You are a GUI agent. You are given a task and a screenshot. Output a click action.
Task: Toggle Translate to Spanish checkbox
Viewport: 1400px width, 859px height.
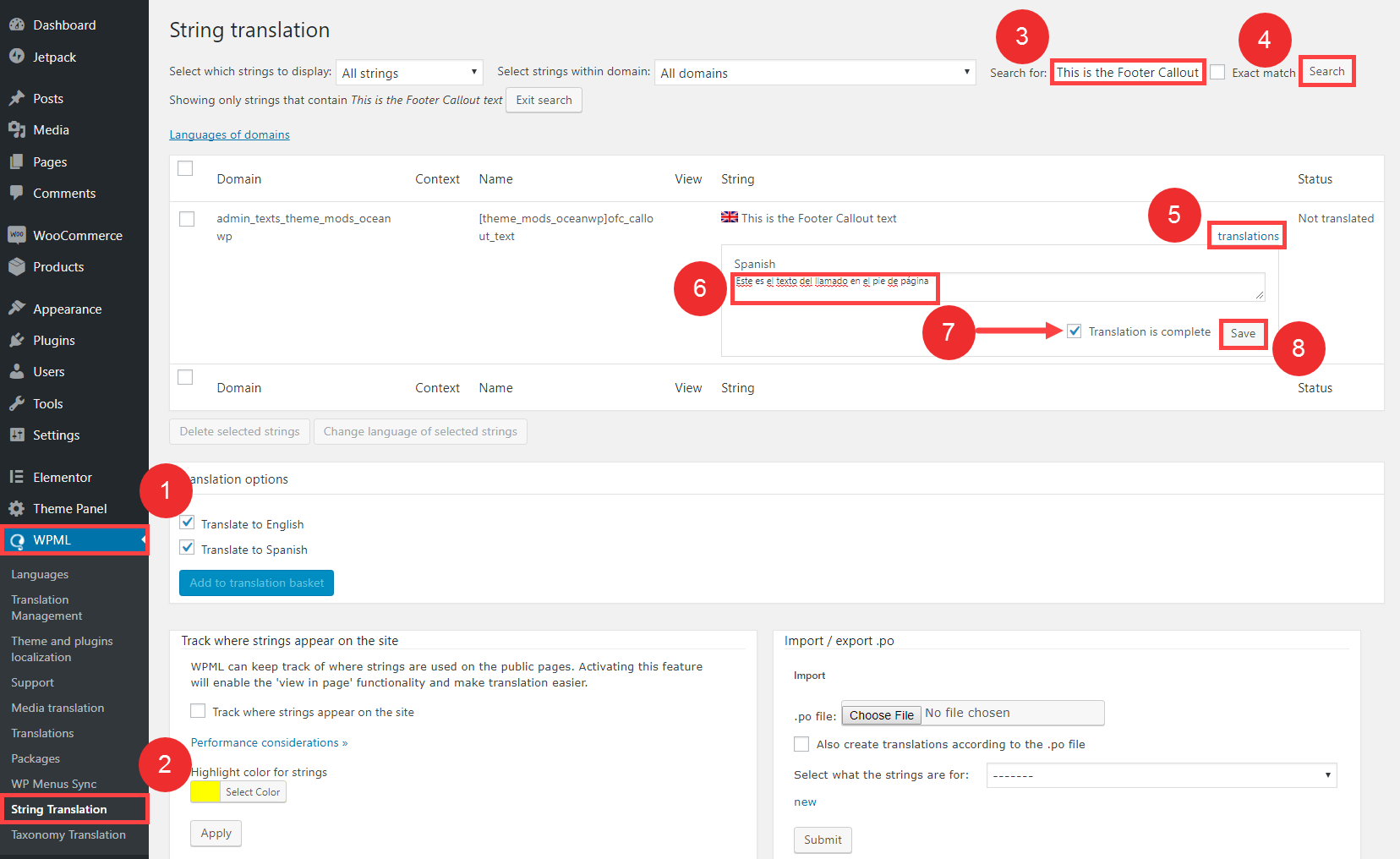pos(188,547)
